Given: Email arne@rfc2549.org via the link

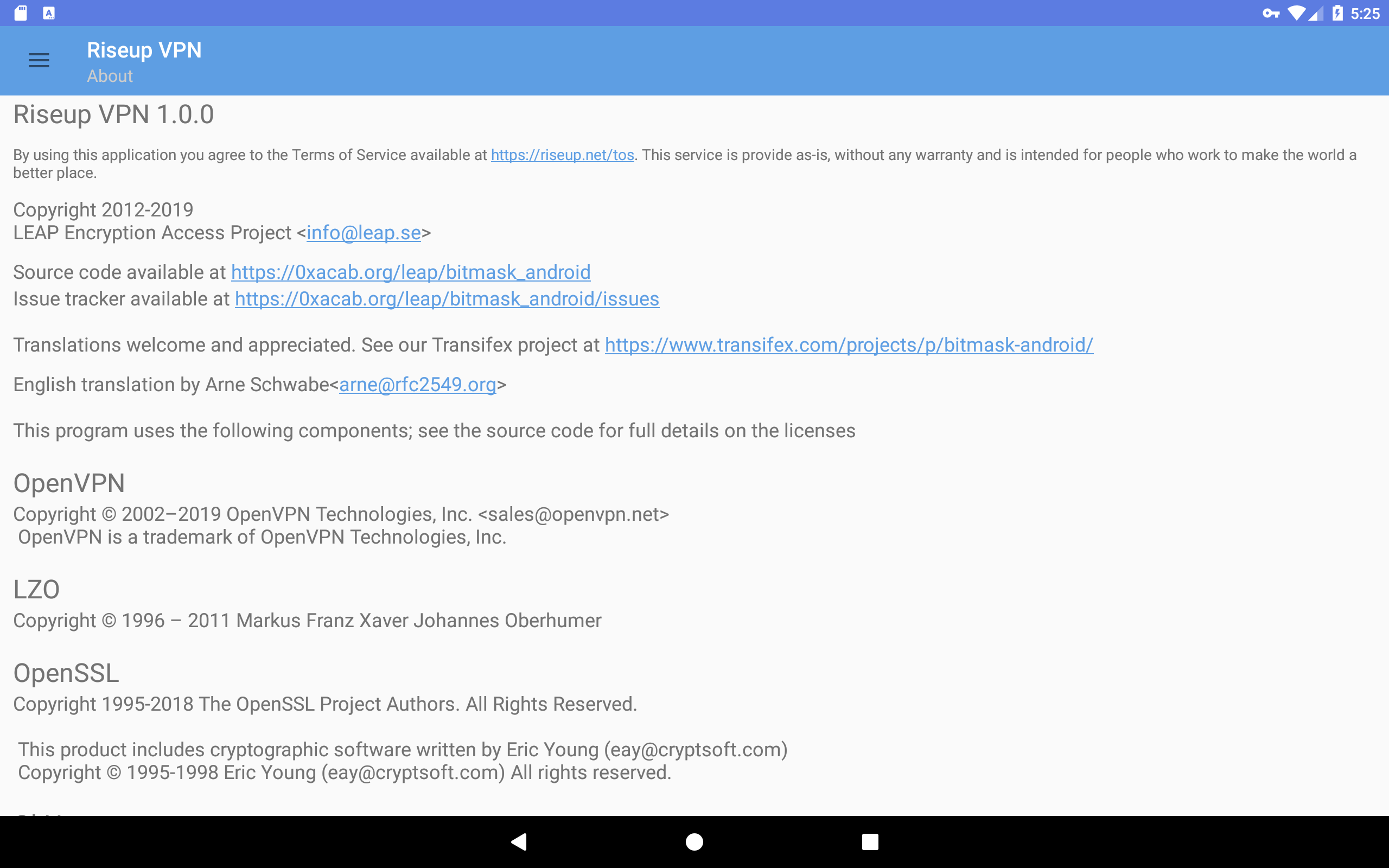Looking at the screenshot, I should (417, 385).
